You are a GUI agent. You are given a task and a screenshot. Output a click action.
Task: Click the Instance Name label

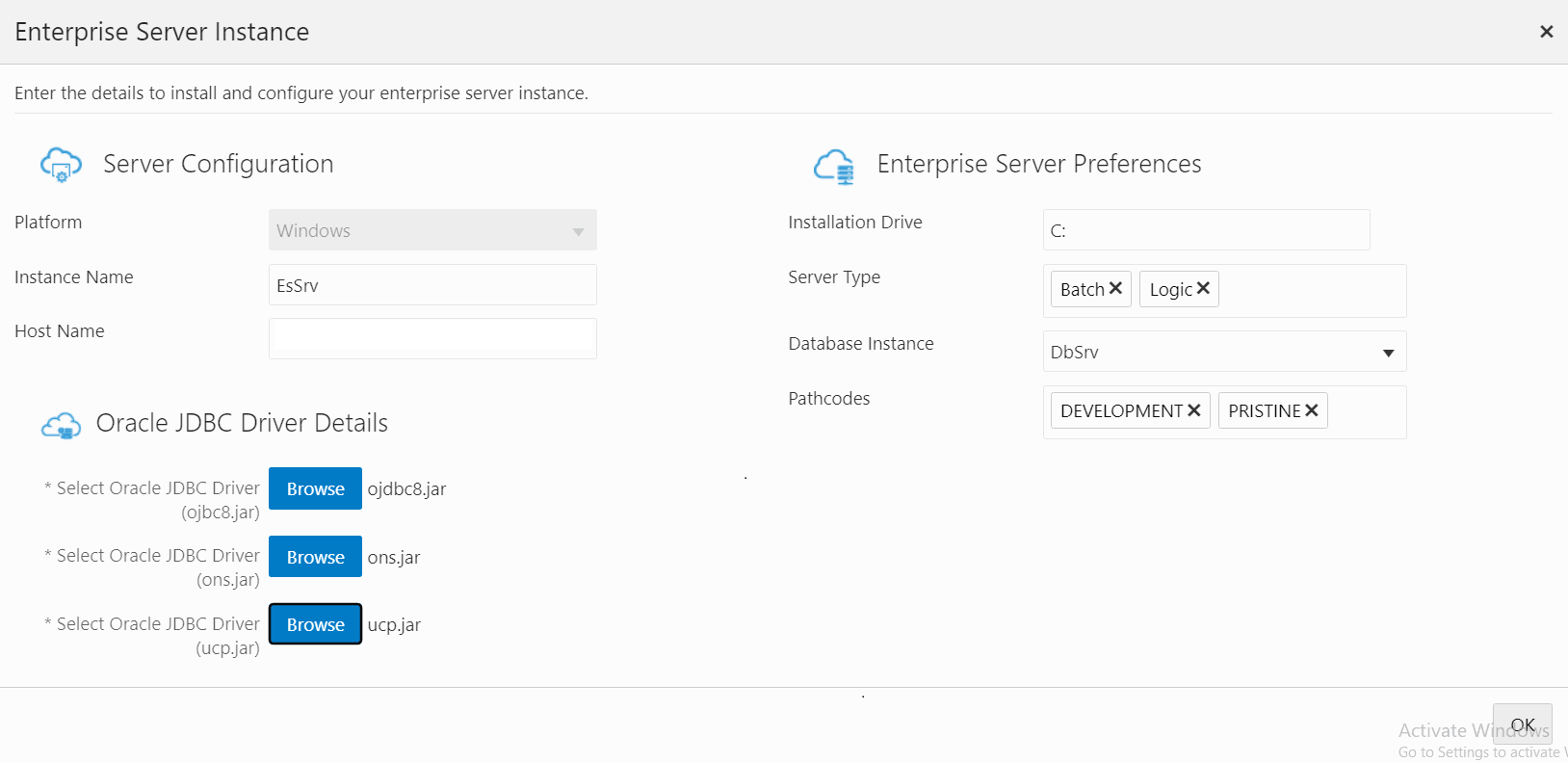(x=74, y=277)
